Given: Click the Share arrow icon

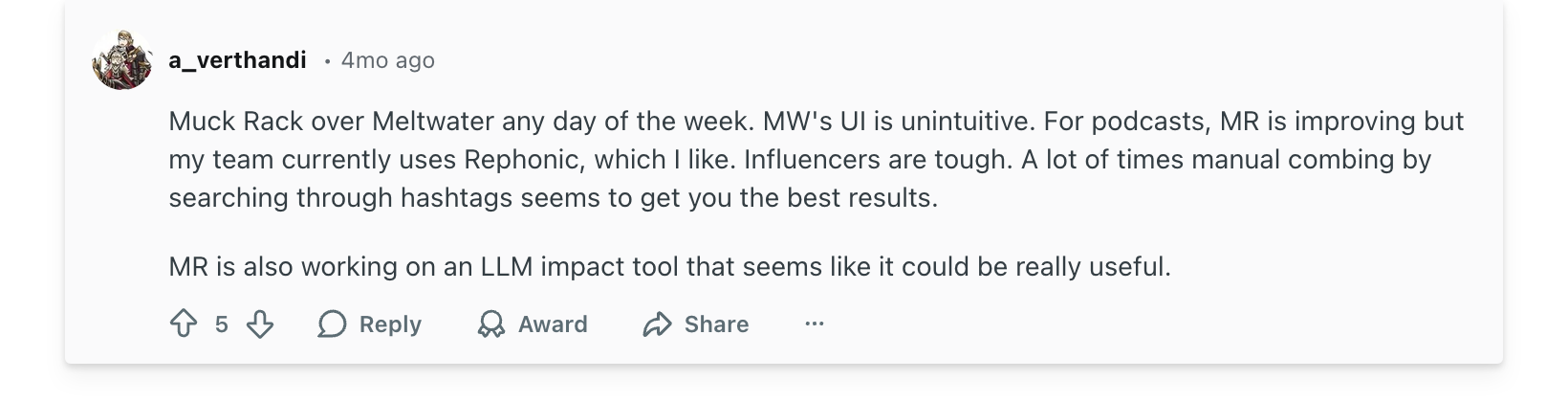Looking at the screenshot, I should (657, 324).
